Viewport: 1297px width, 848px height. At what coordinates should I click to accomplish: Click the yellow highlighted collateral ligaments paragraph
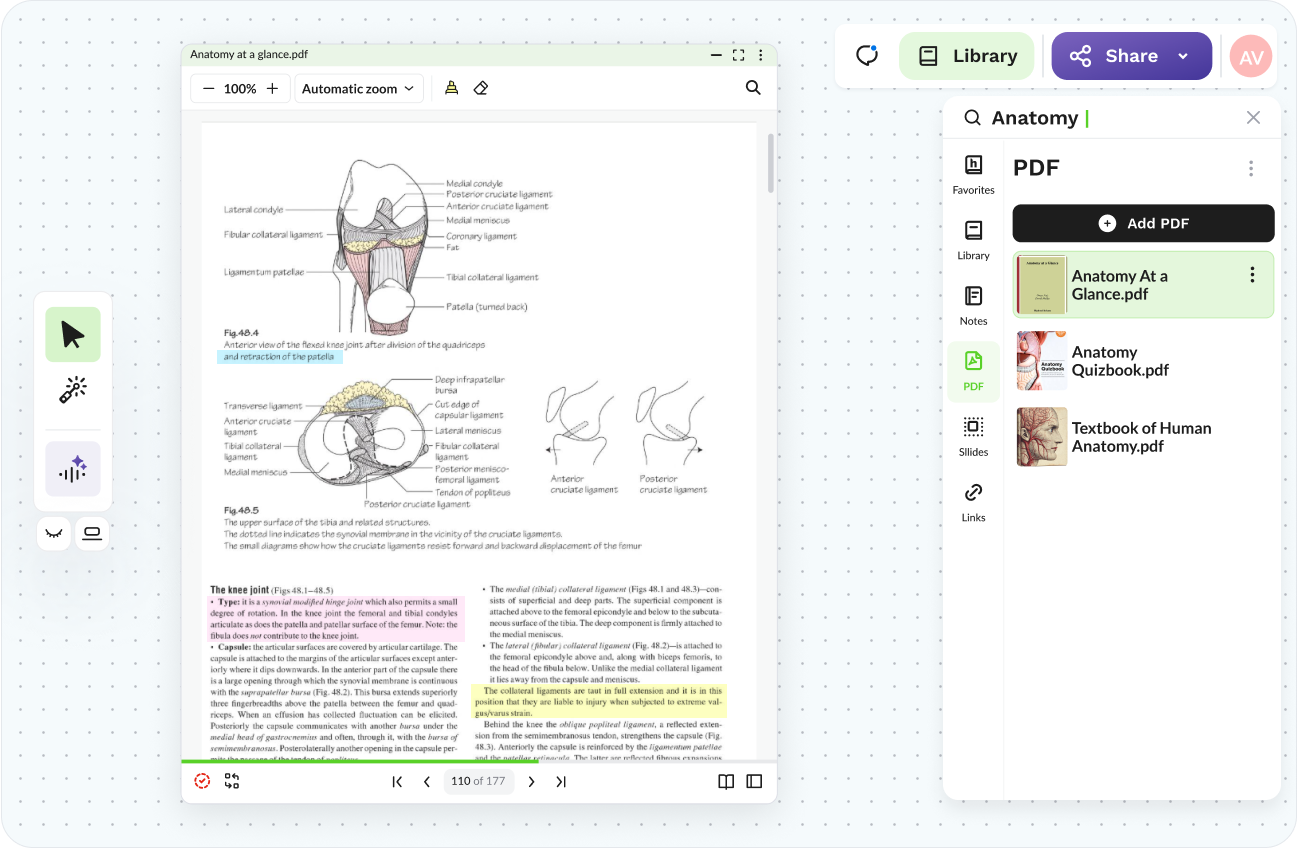[x=599, y=701]
